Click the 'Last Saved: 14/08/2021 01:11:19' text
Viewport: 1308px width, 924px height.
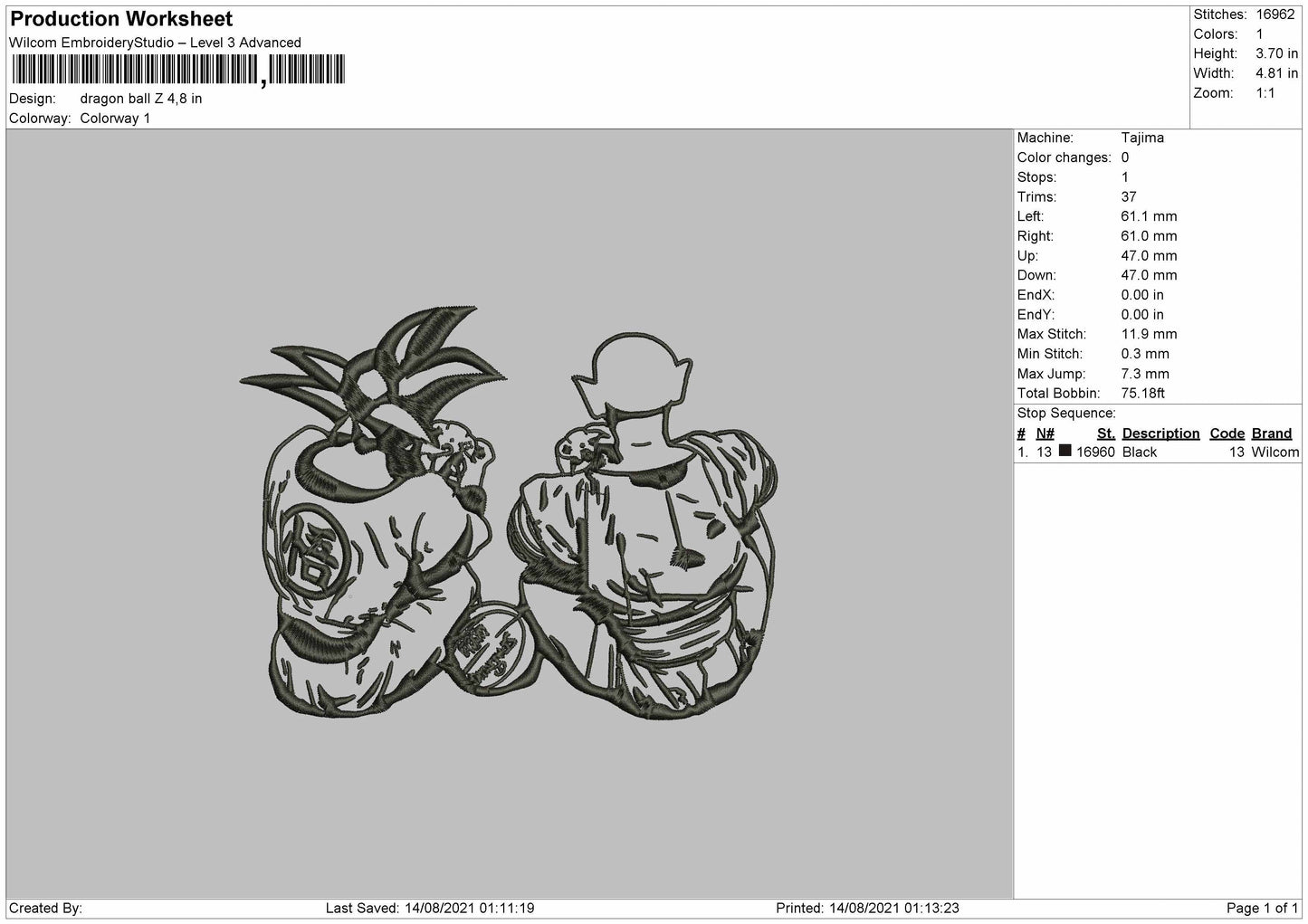coord(430,908)
